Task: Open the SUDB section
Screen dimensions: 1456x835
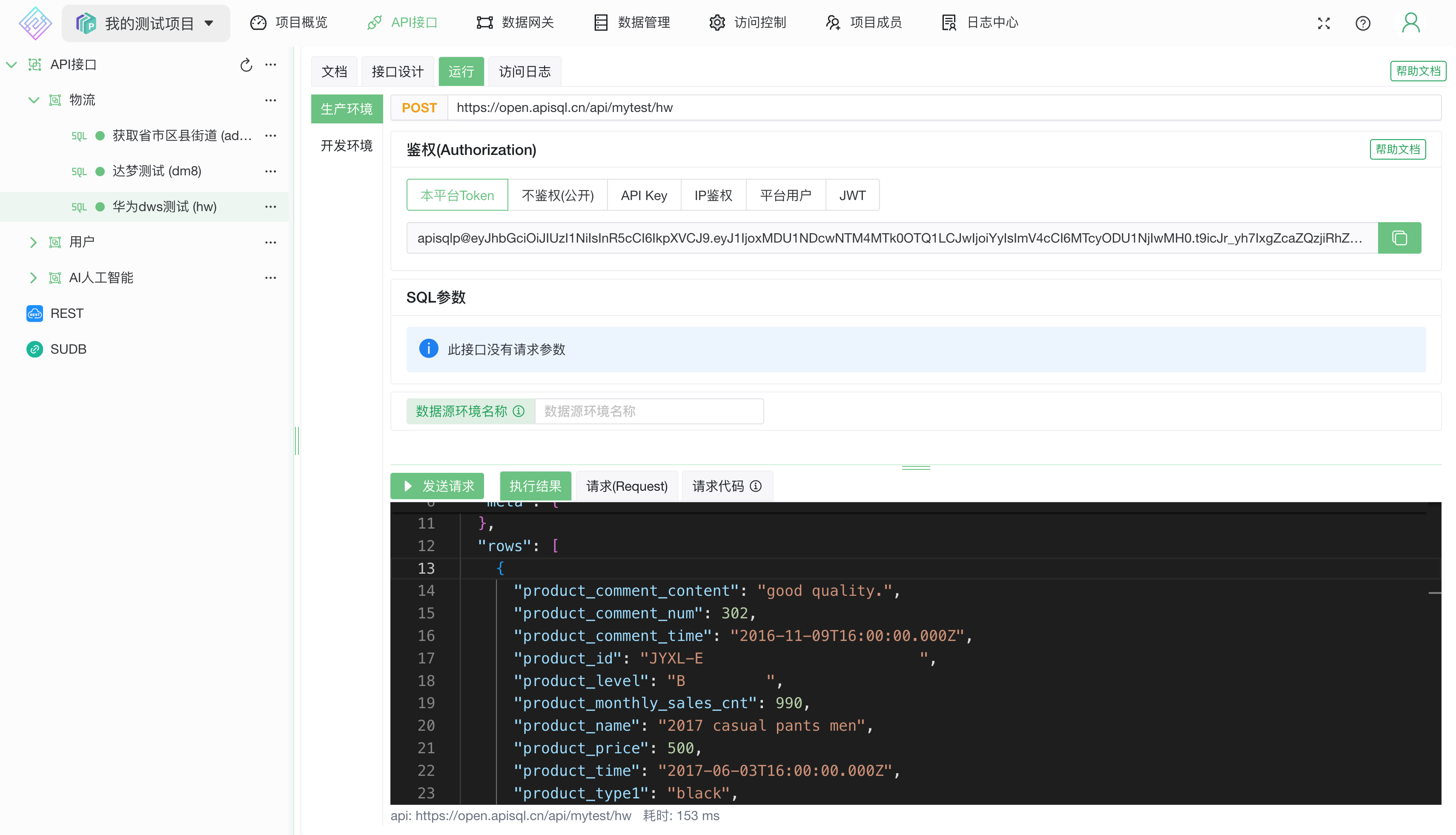Action: (56, 349)
